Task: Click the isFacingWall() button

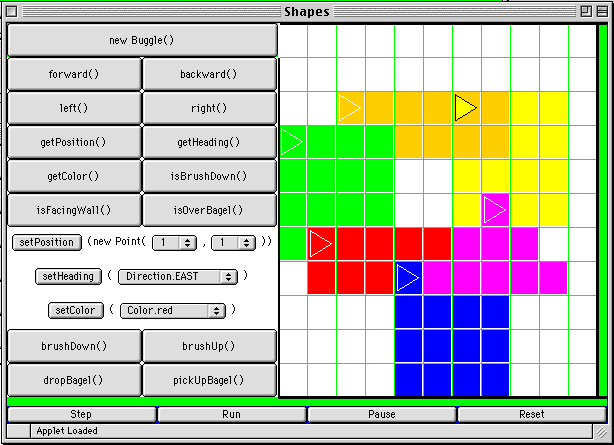Action: [74, 210]
